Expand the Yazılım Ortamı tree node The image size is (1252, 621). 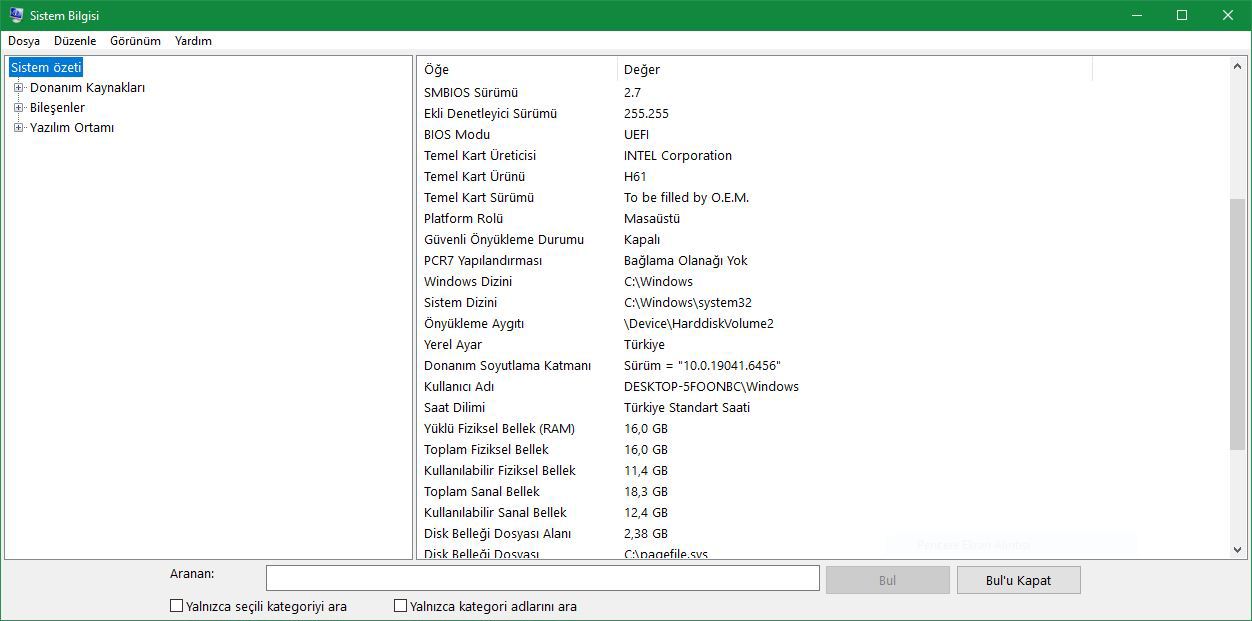coord(18,128)
